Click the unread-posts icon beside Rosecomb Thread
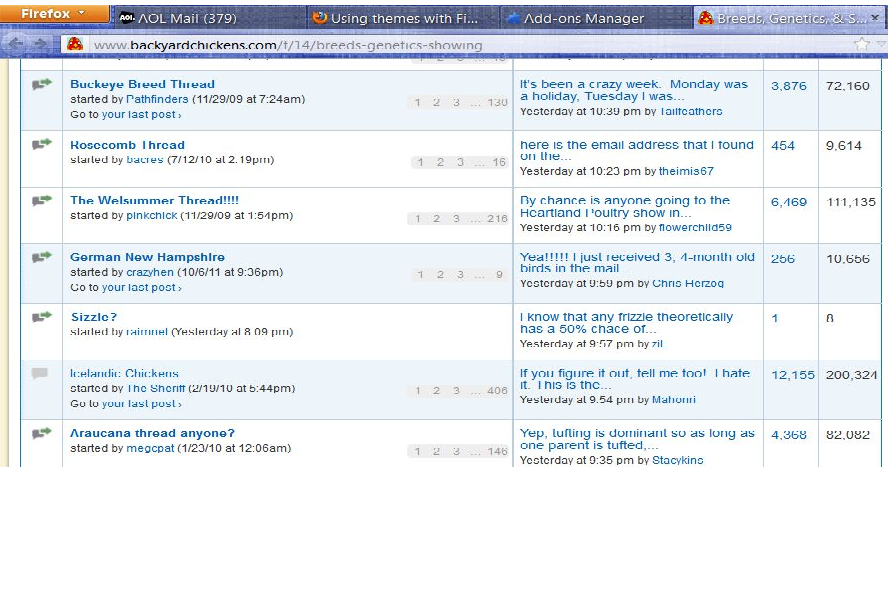The height and width of the screenshot is (614, 890). [41, 144]
